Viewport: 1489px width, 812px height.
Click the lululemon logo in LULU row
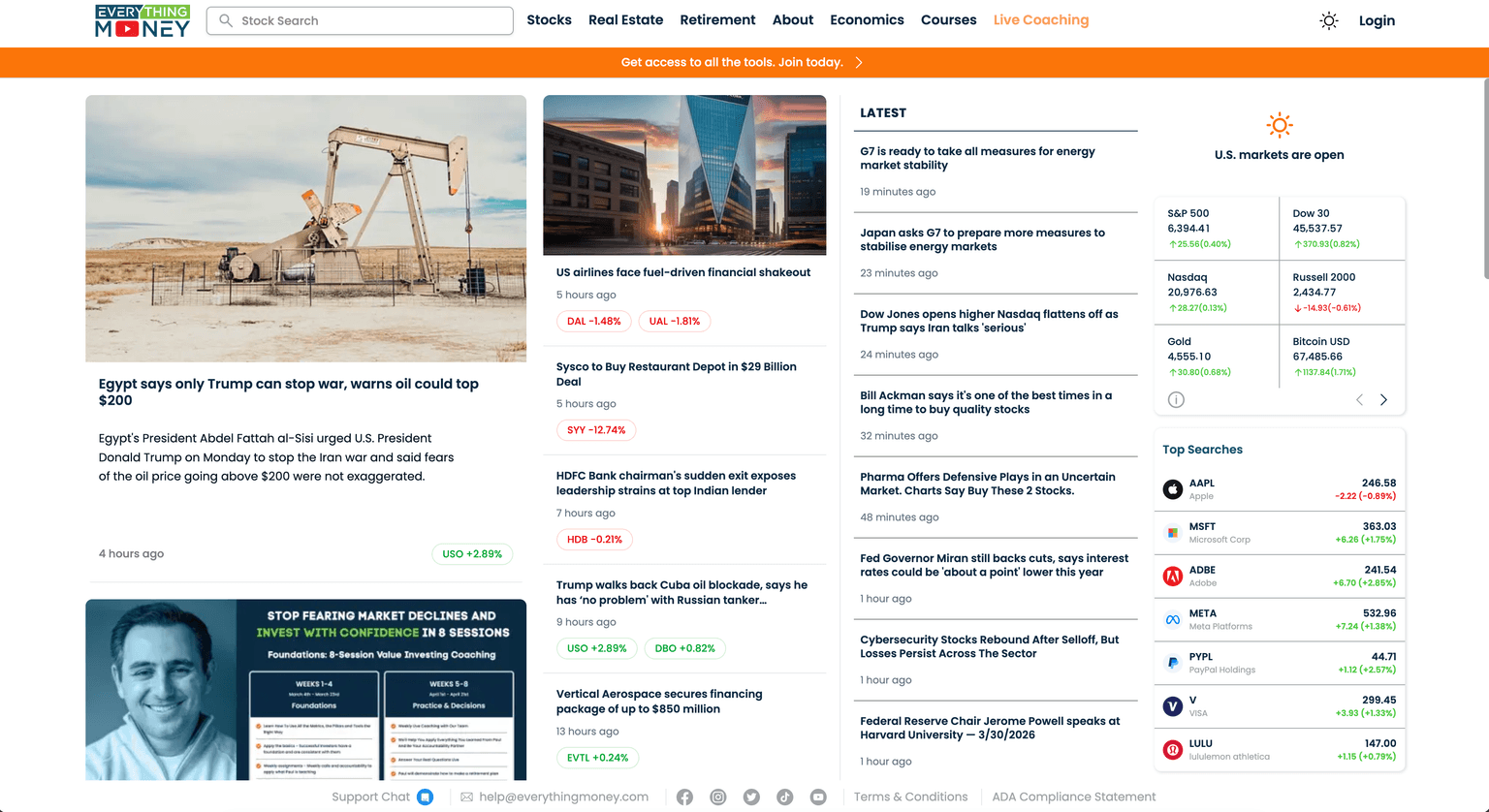point(1173,750)
